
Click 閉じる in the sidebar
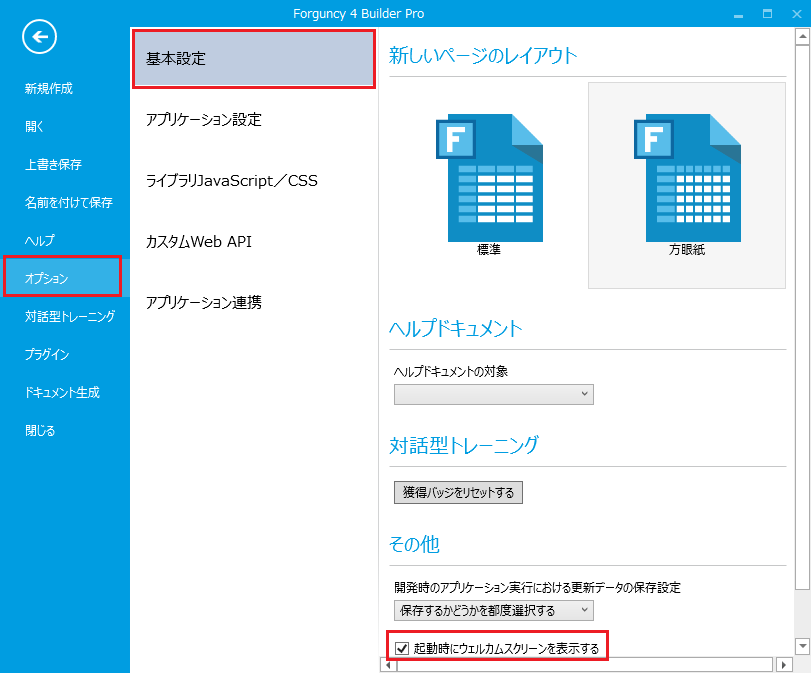point(40,430)
